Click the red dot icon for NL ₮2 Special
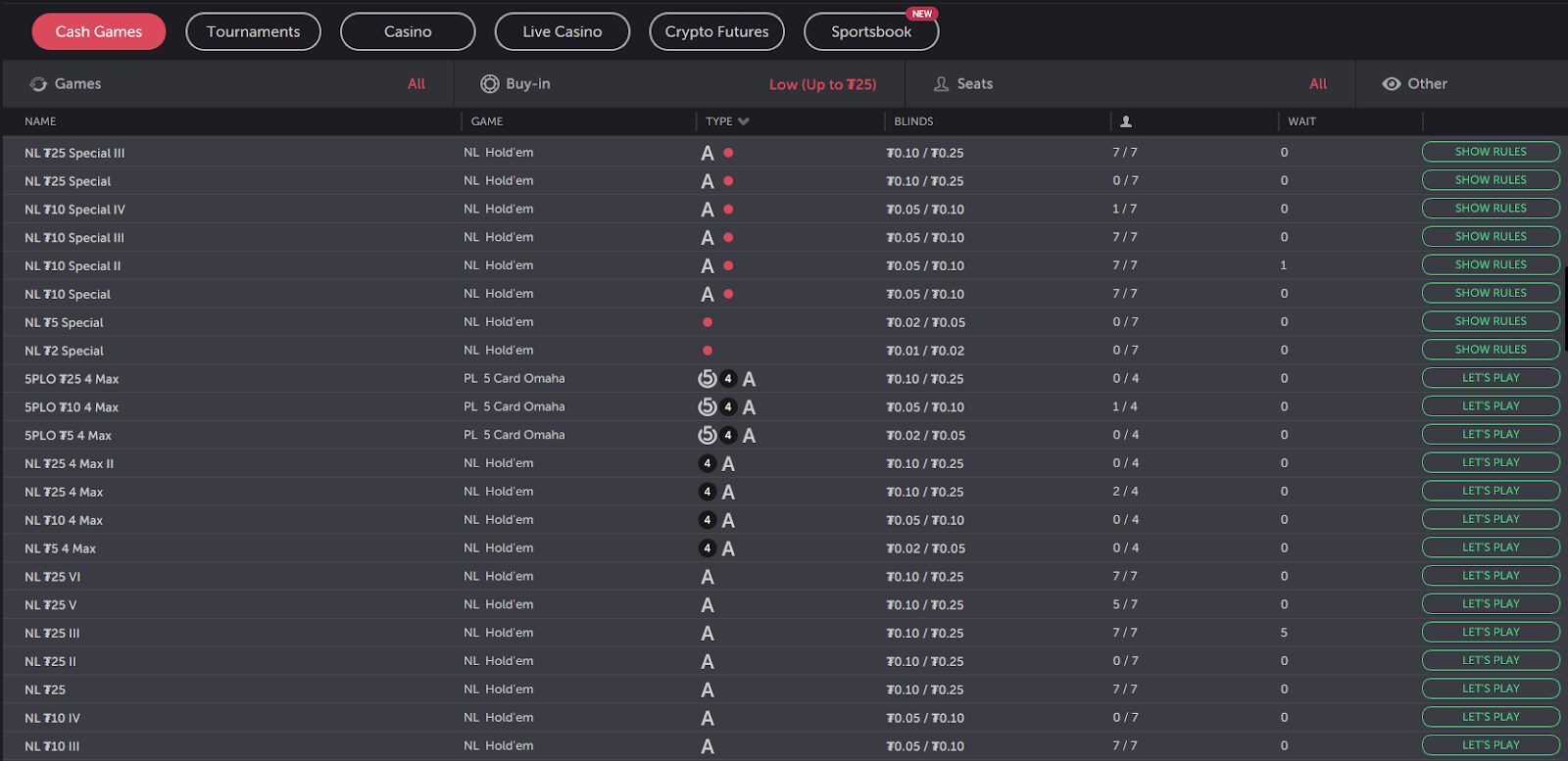The width and height of the screenshot is (1568, 761). (708, 351)
